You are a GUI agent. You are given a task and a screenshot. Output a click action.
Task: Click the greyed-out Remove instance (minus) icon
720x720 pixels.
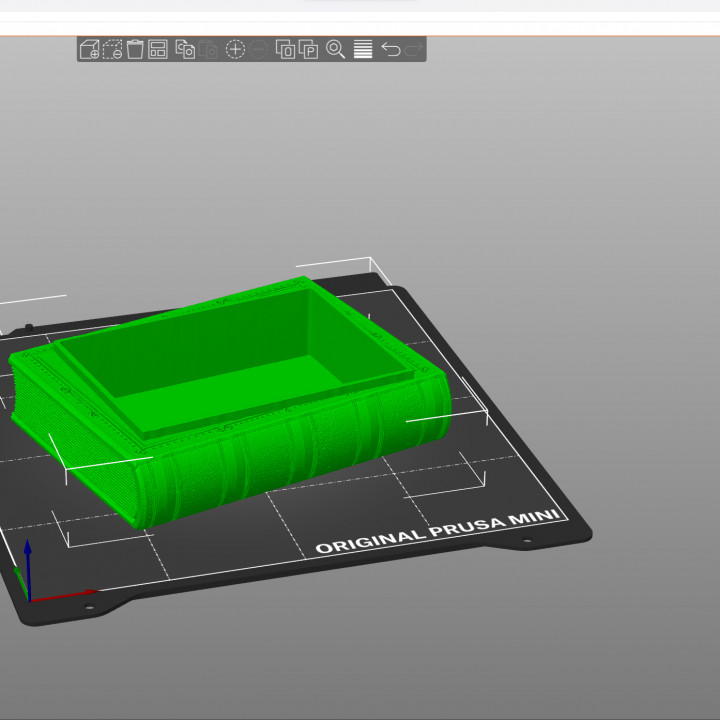coord(258,49)
